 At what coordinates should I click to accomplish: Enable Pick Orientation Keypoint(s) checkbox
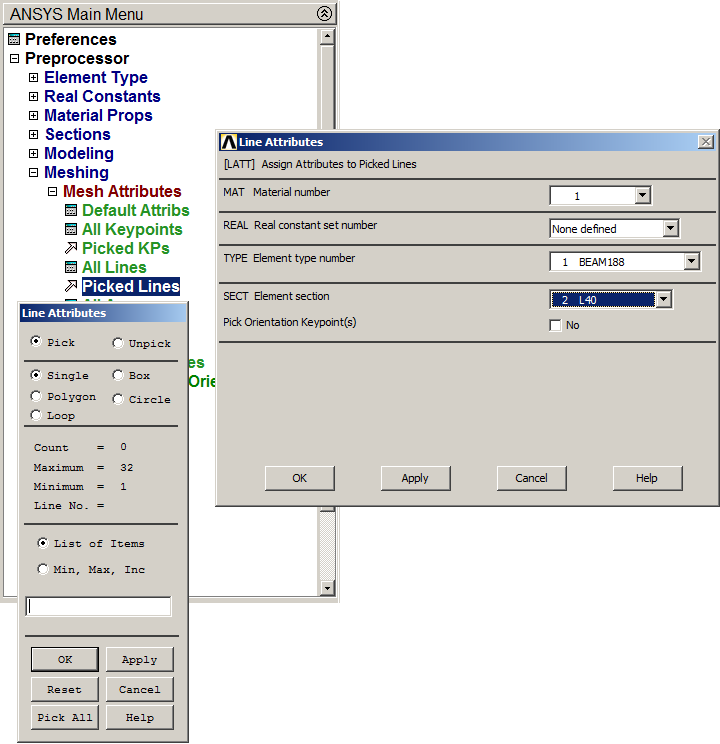[555, 325]
